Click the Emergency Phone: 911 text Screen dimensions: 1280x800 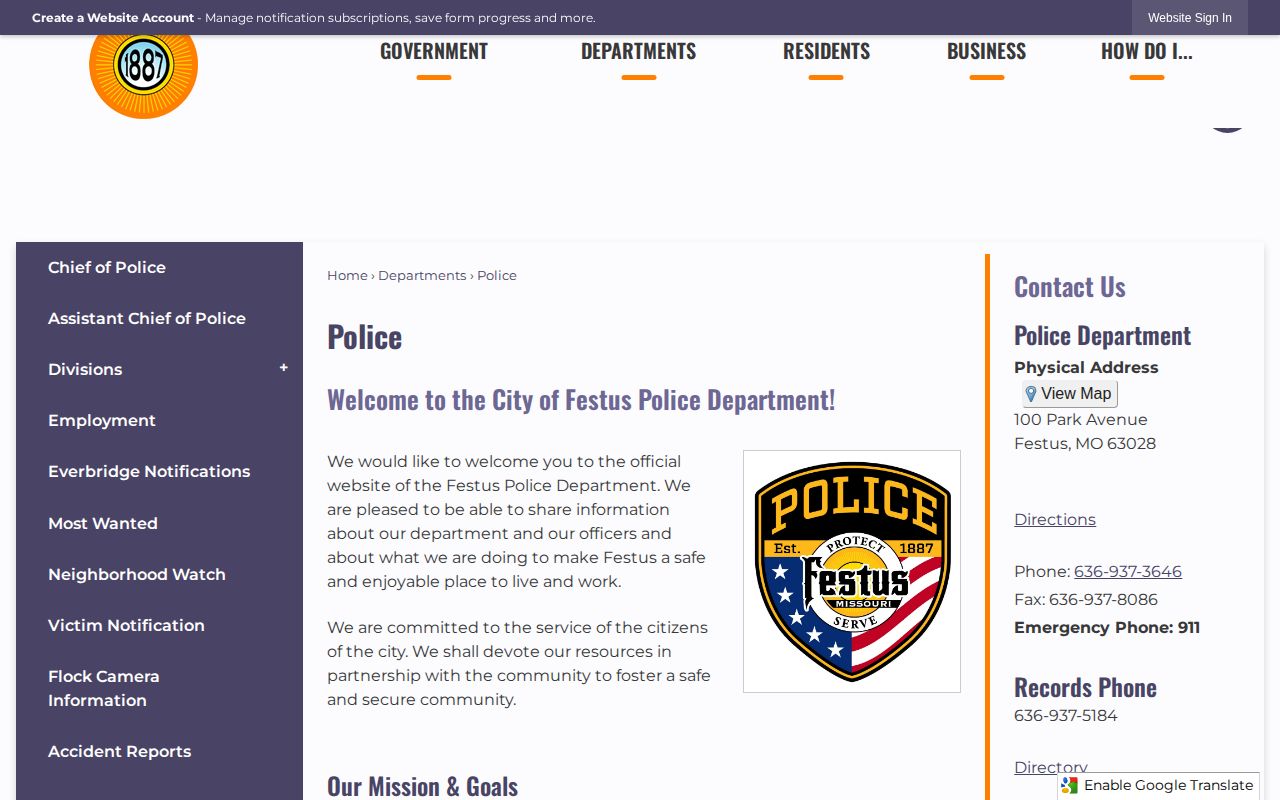click(x=1107, y=627)
